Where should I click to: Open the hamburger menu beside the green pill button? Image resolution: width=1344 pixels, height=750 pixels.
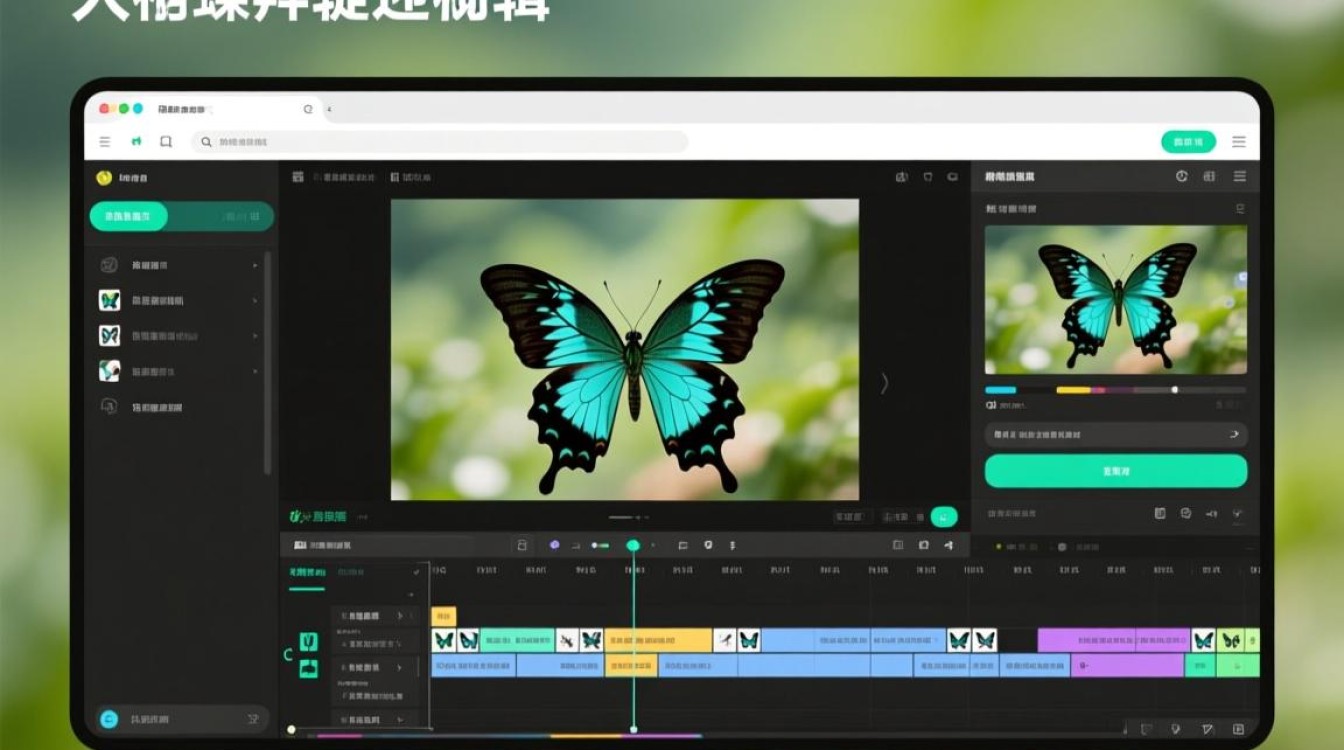point(1239,142)
